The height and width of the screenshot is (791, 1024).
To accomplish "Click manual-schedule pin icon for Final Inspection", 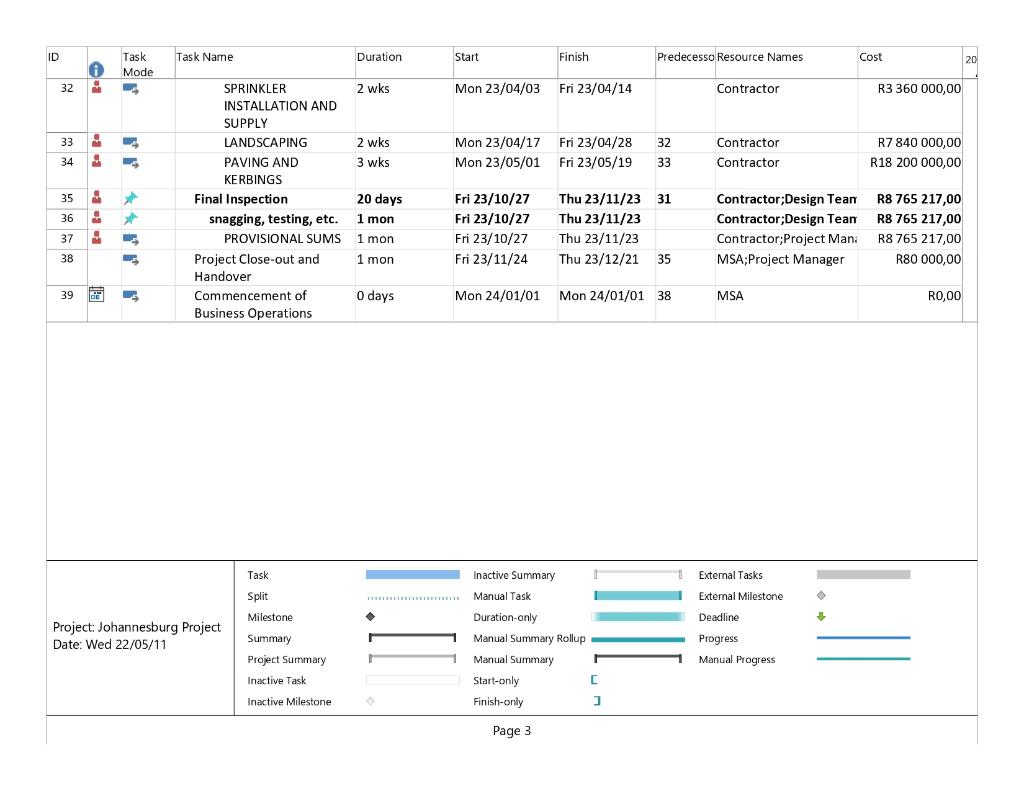I will point(131,198).
